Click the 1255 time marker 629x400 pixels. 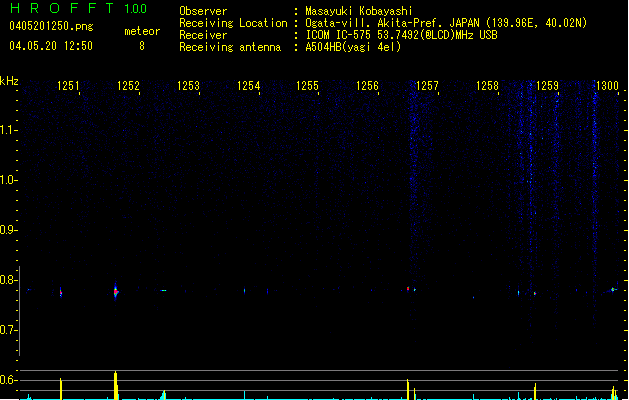(x=307, y=86)
